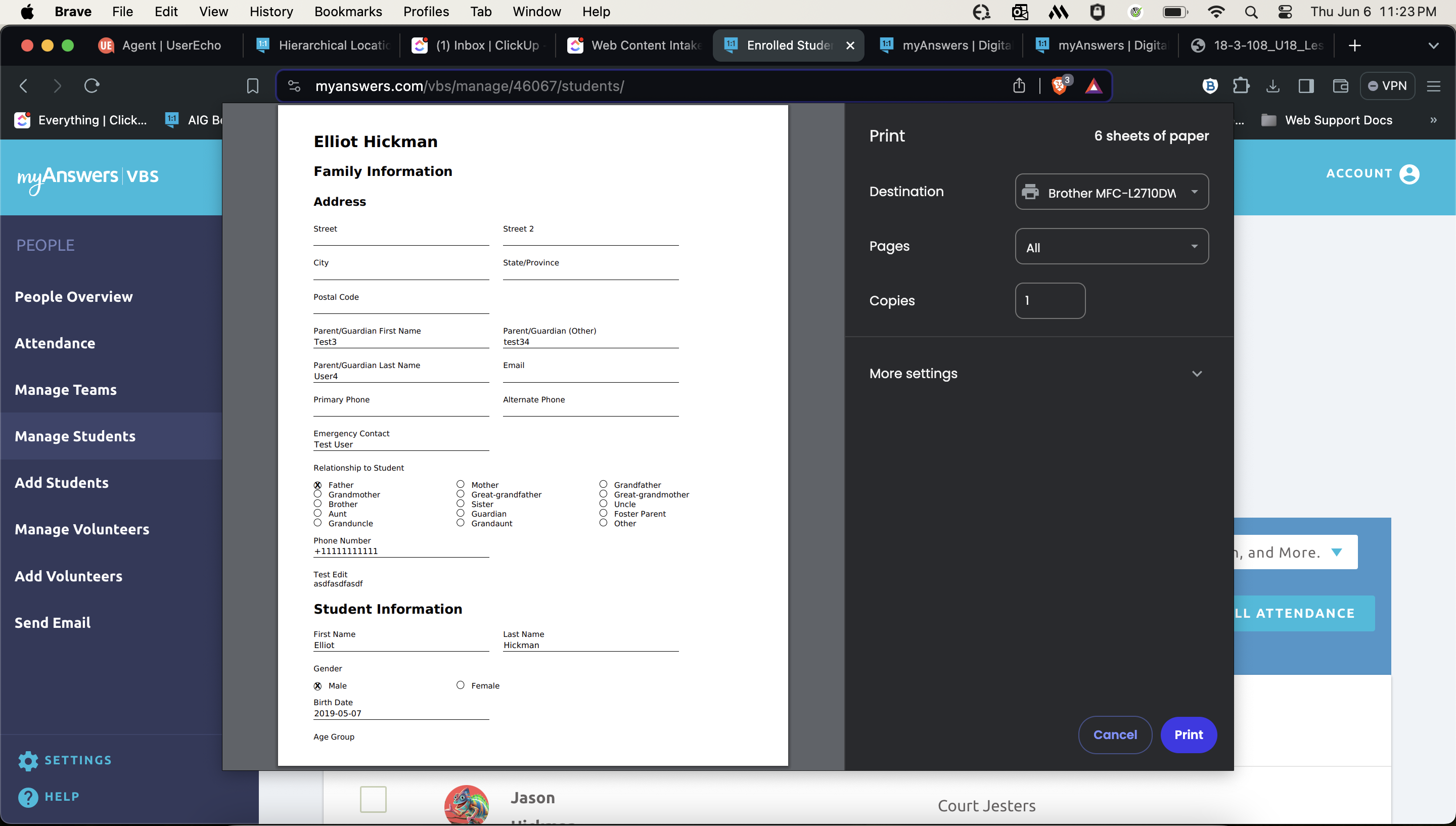Select the Foster Parent radio button
The image size is (1456, 826).
click(x=603, y=513)
